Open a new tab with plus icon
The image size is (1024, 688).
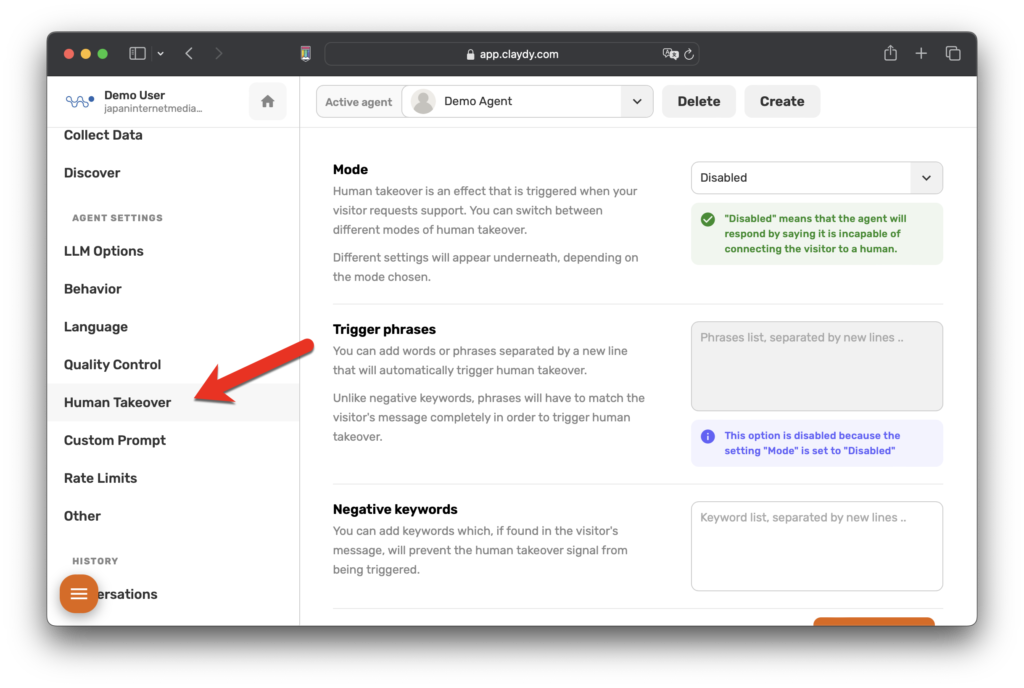click(x=921, y=53)
